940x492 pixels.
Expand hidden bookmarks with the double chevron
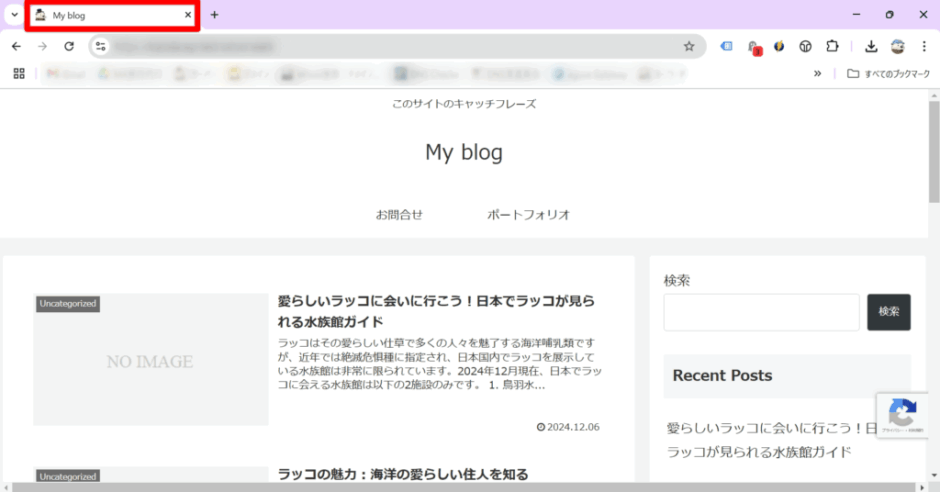tap(818, 73)
